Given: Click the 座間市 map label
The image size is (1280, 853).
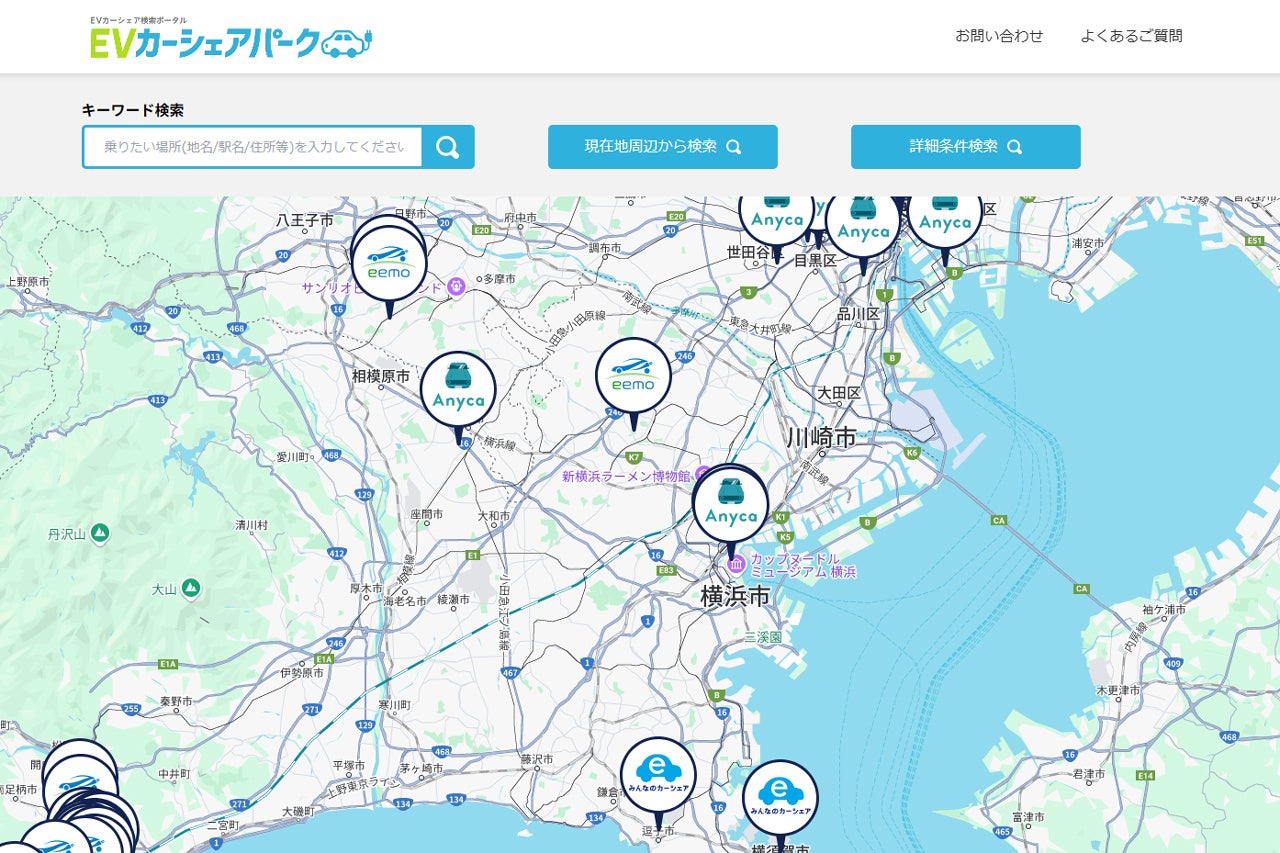Looking at the screenshot, I should point(426,514).
